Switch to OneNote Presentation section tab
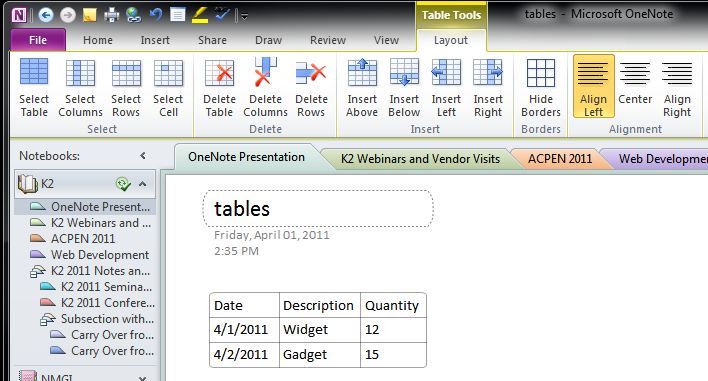The height and width of the screenshot is (381, 708). (247, 157)
